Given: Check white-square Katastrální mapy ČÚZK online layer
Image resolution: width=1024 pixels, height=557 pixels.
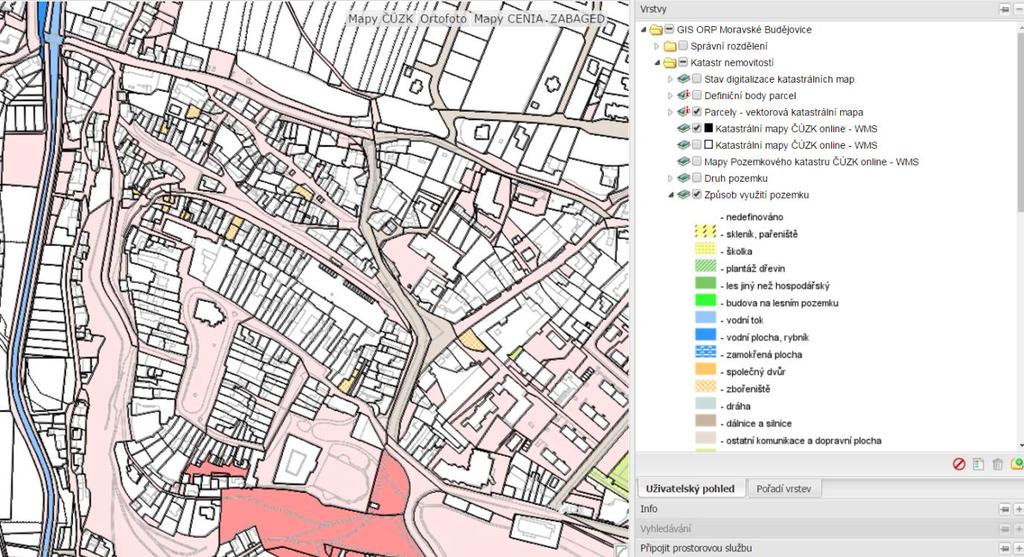Looking at the screenshot, I should 697,145.
